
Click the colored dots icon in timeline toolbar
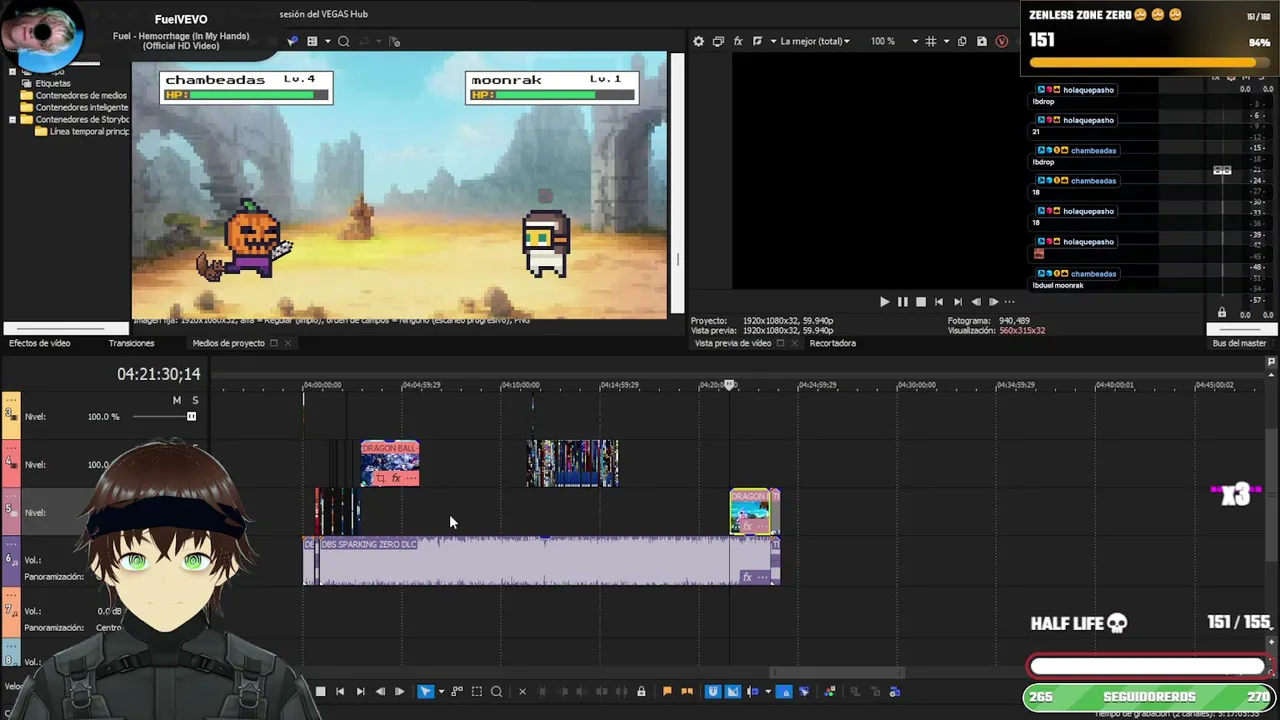click(829, 691)
